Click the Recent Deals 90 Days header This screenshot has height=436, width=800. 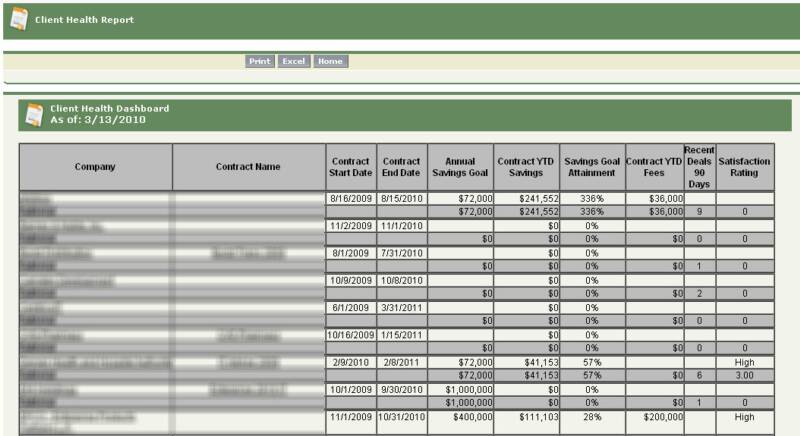(699, 167)
